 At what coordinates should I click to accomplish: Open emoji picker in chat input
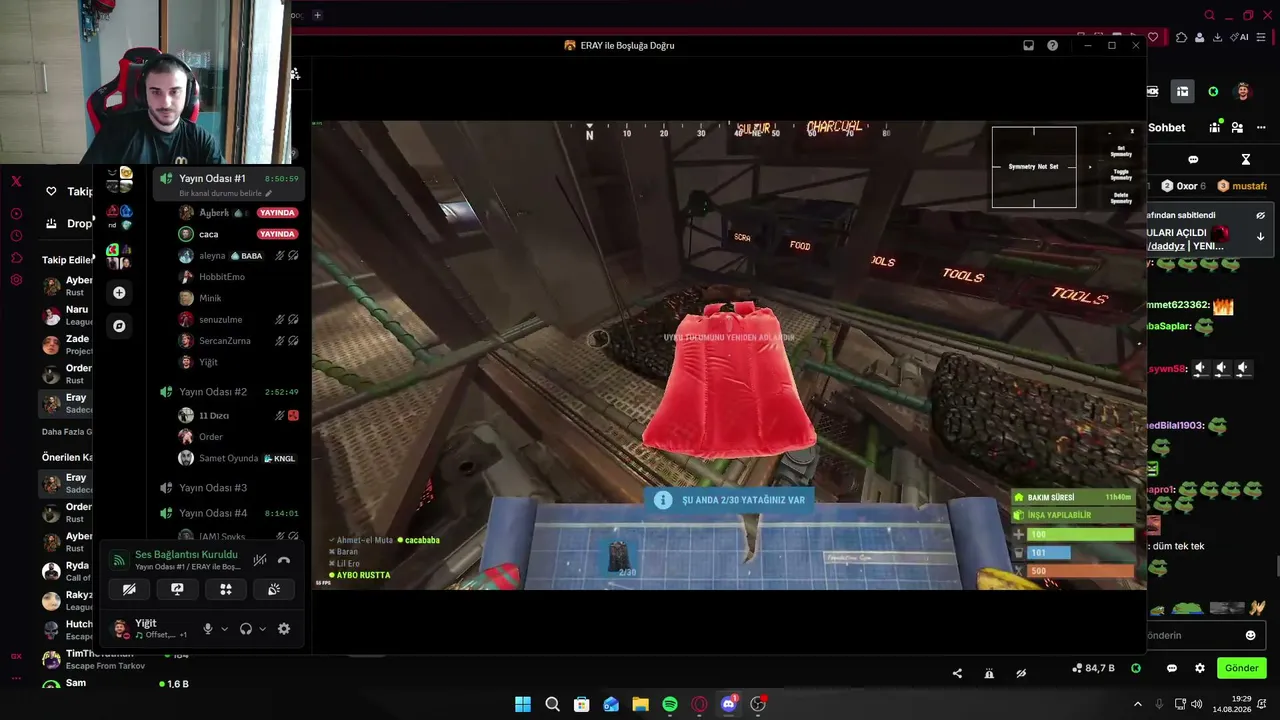pyautogui.click(x=1250, y=635)
